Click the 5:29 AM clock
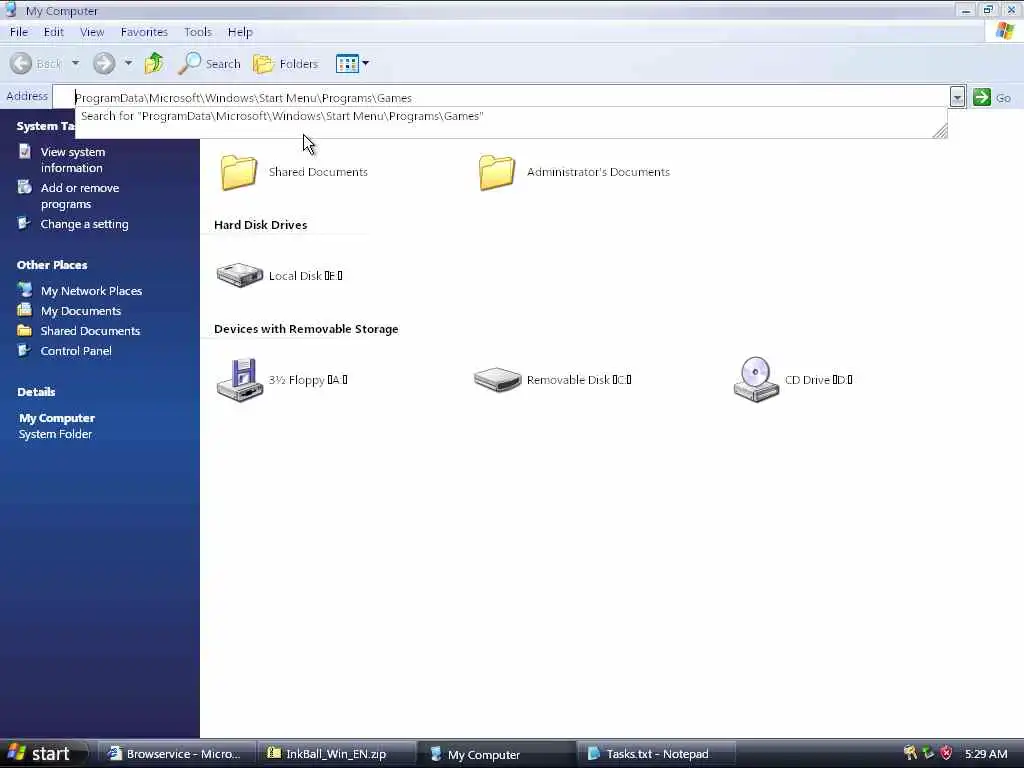1024x768 pixels. click(985, 754)
